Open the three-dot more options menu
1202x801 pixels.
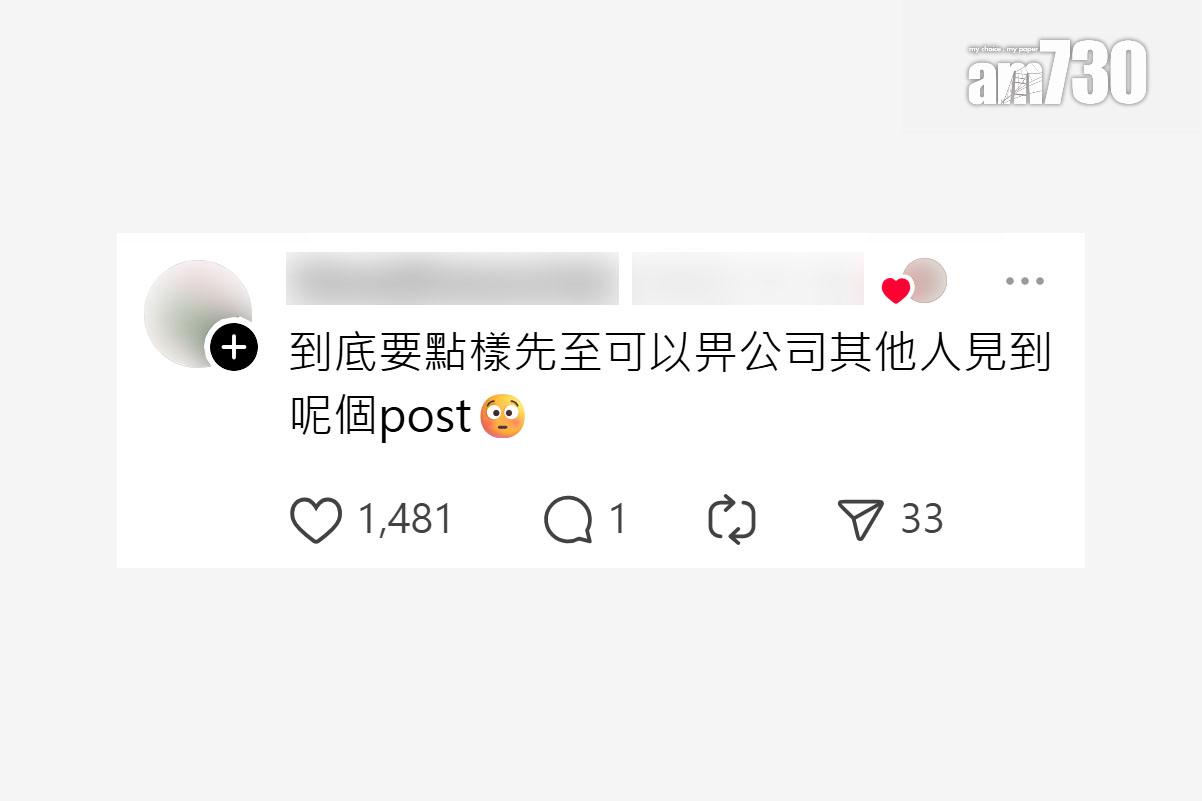coord(1025,281)
